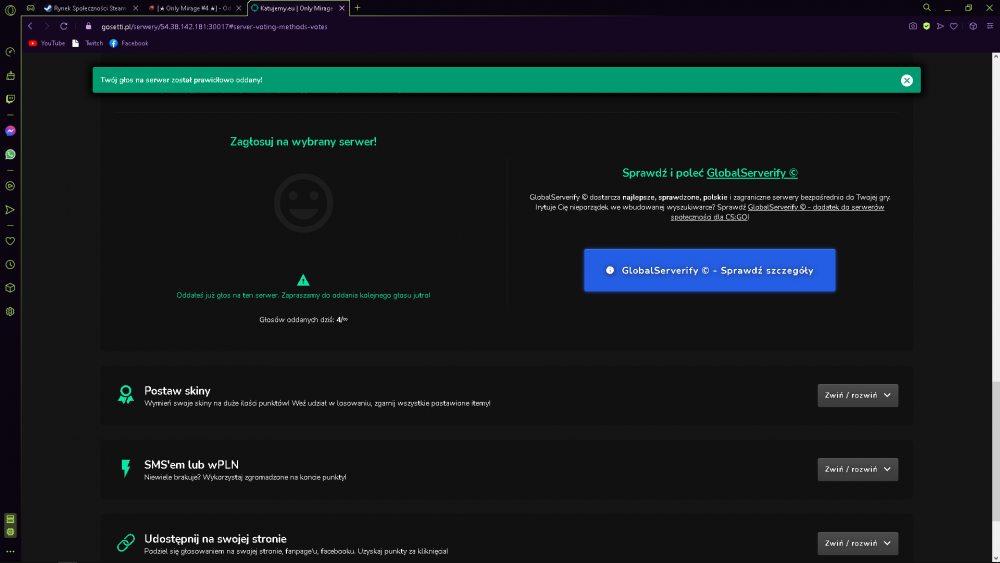Close the Only Mirage #4 tab

[239, 8]
